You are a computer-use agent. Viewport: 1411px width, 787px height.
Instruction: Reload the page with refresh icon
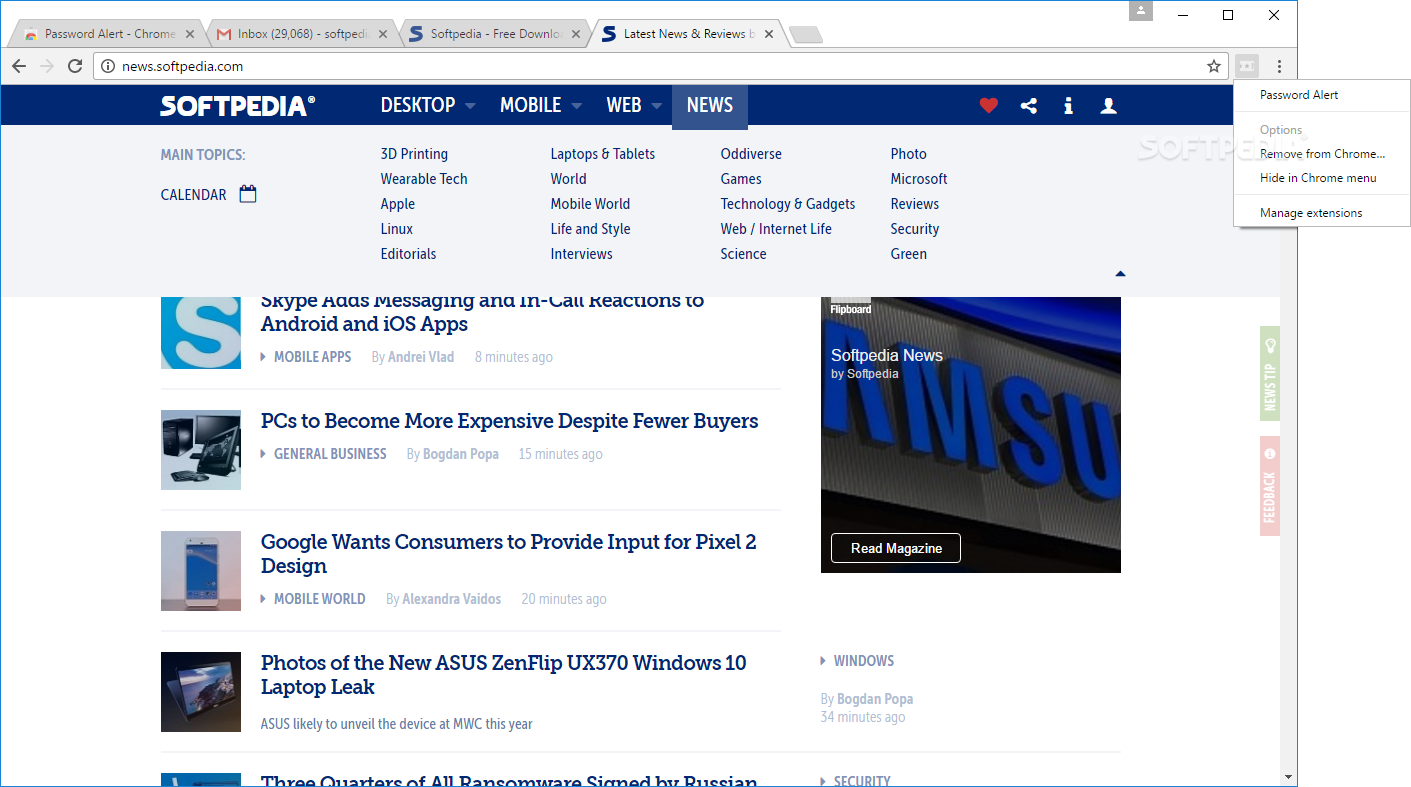point(75,66)
